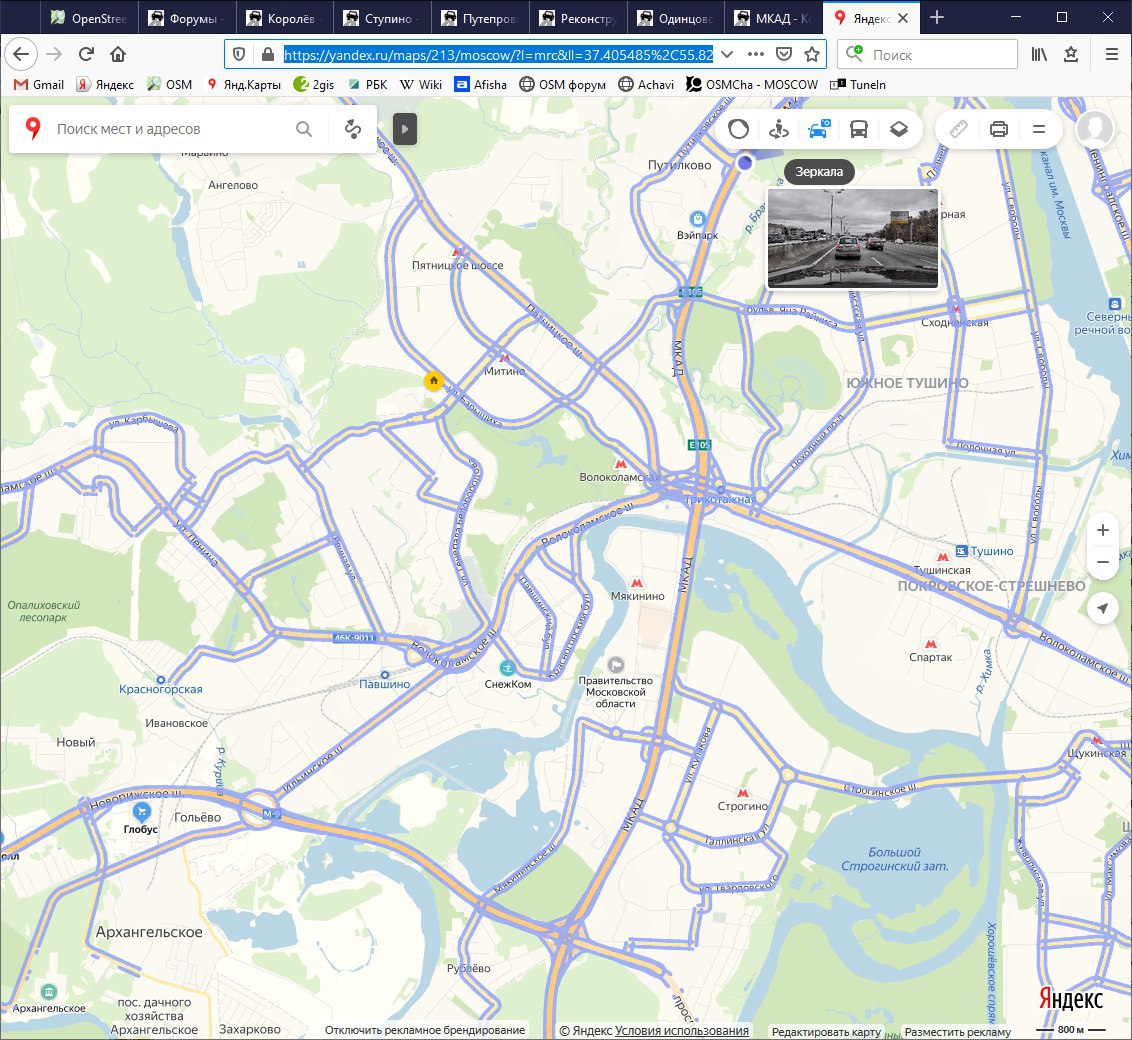Open the 2gis bookmark
The image size is (1132, 1040).
[x=314, y=84]
